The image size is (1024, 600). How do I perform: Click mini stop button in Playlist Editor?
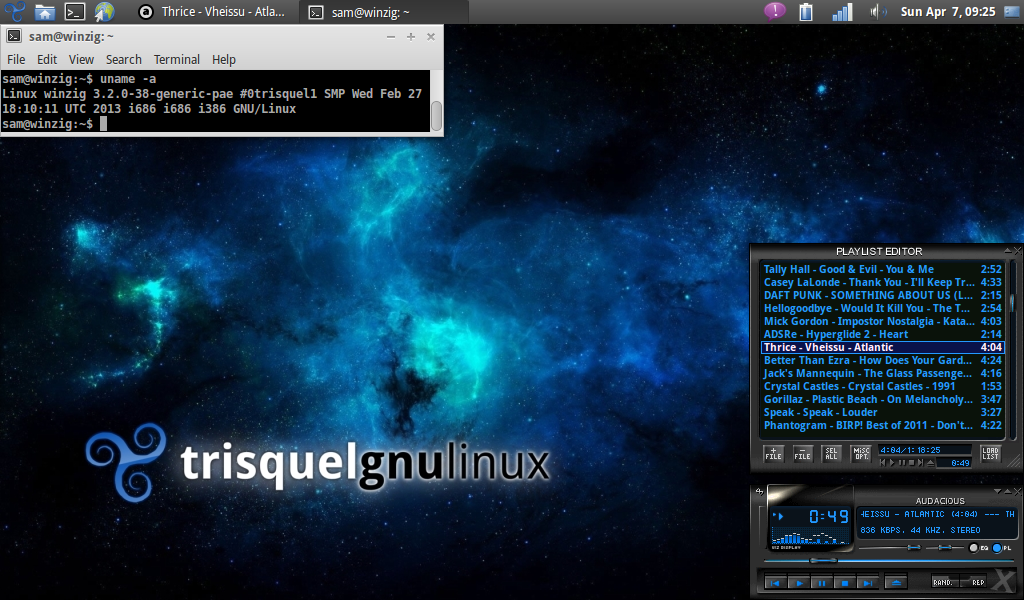[x=911, y=463]
